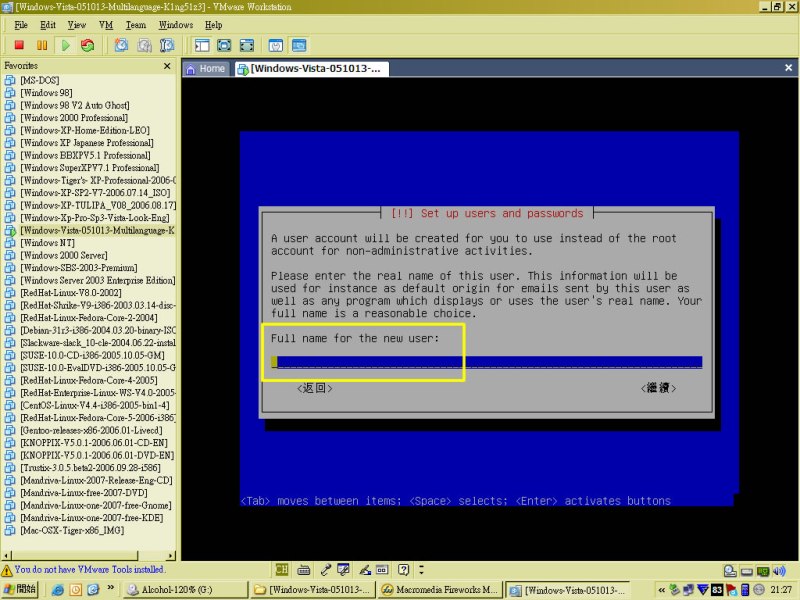Select [Windows 2000 Professional] in Favorites
Viewport: 800px width, 600px height.
(74, 118)
